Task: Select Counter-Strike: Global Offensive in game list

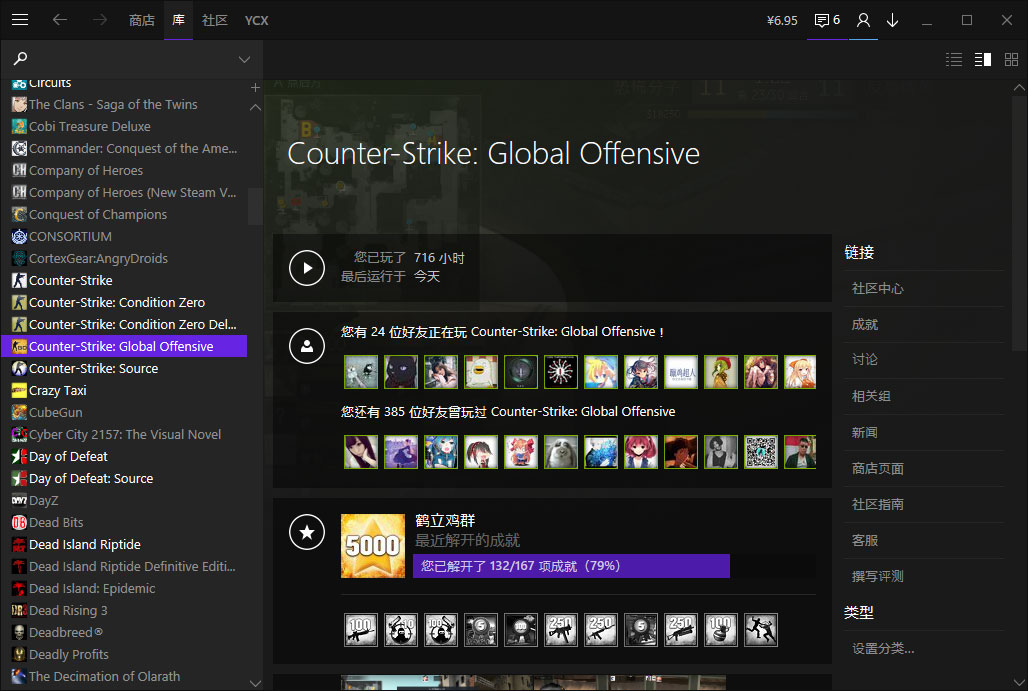Action: tap(125, 346)
